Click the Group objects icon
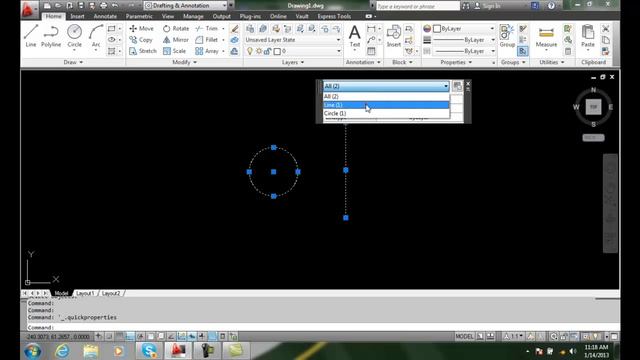 (507, 36)
